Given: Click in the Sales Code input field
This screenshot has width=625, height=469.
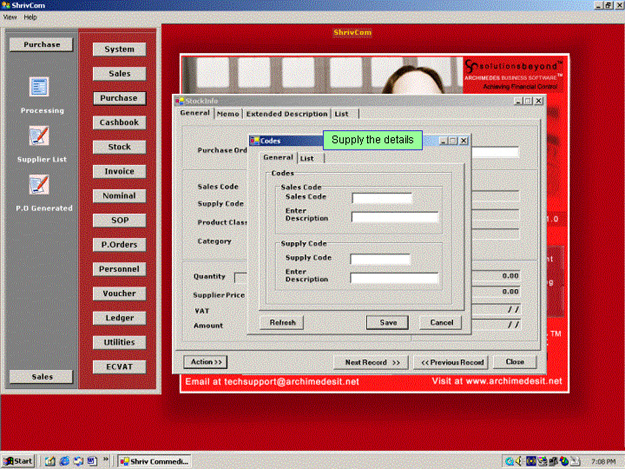Looking at the screenshot, I should click(381, 198).
